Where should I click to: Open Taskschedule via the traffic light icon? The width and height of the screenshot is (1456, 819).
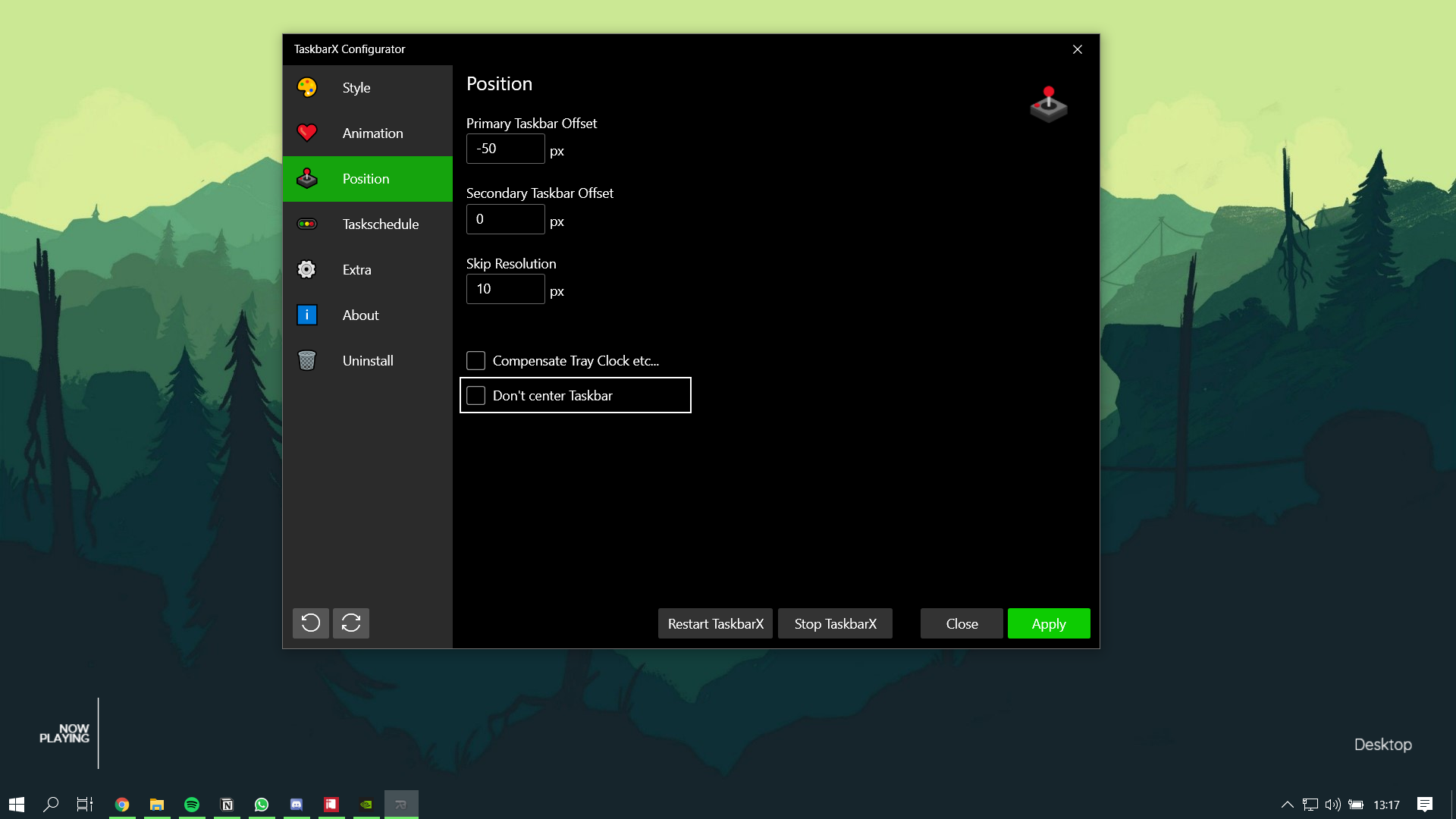(306, 224)
